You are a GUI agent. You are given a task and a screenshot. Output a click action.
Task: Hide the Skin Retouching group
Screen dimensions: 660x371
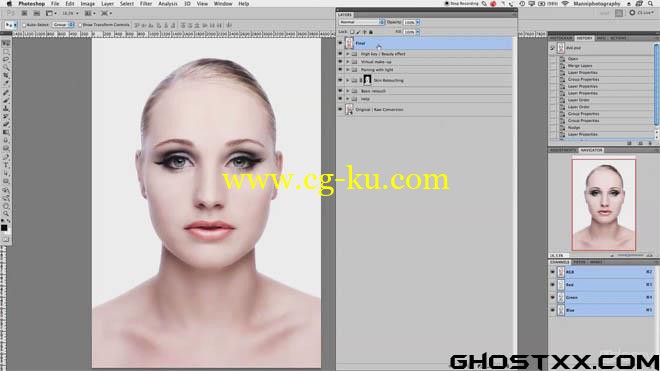[340, 80]
